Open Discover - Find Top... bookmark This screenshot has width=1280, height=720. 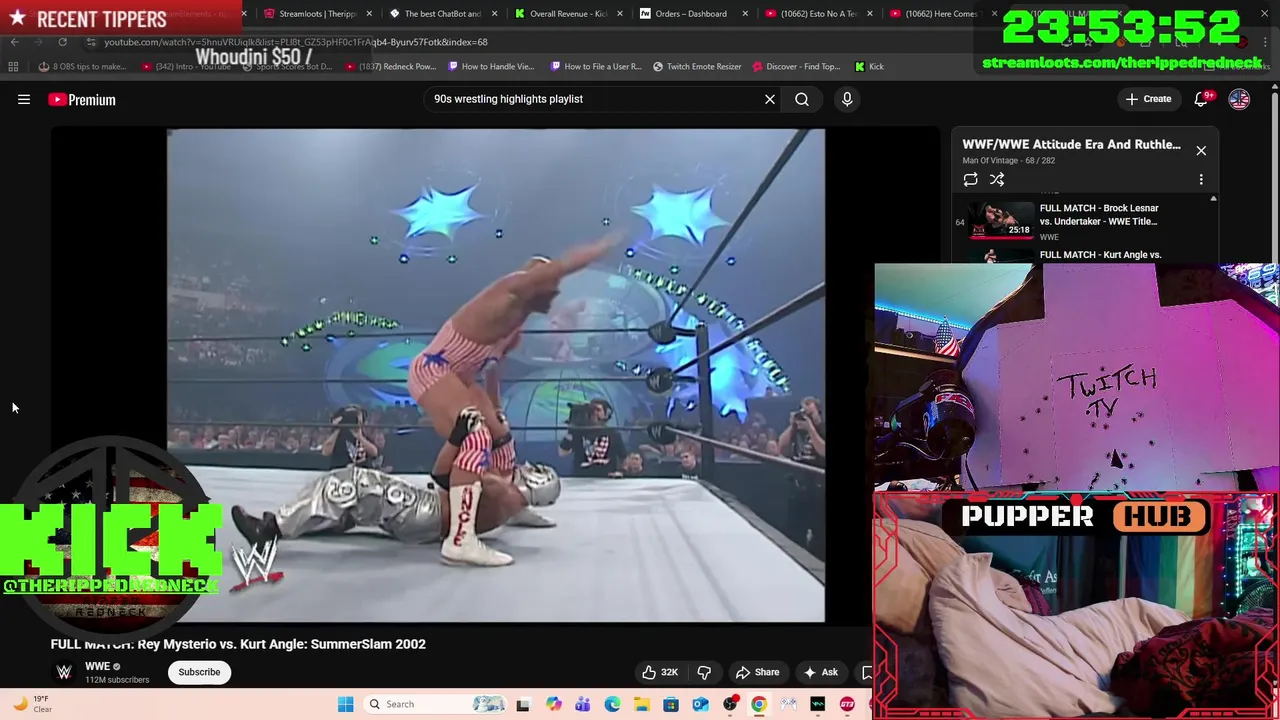tap(797, 67)
